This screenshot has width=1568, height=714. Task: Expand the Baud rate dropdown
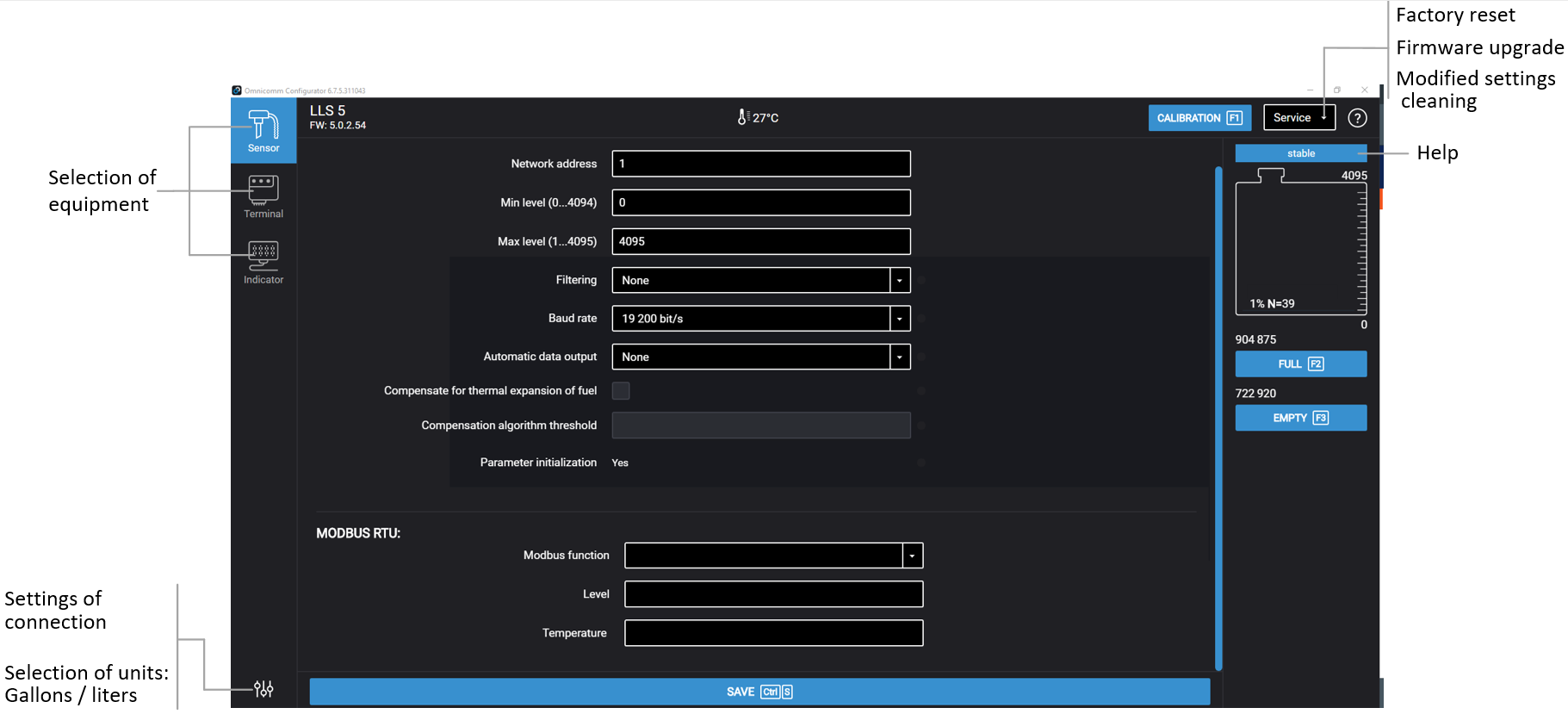pyautogui.click(x=900, y=319)
